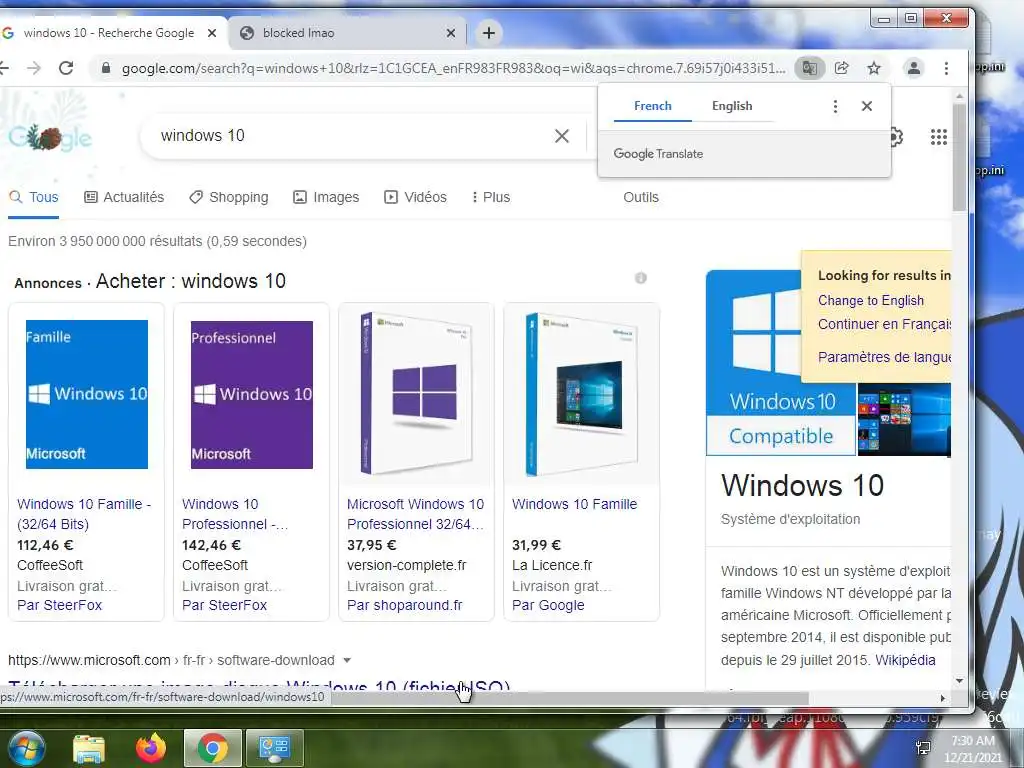Bookmark this page with the star icon
This screenshot has width=1024, height=768.
(874, 68)
